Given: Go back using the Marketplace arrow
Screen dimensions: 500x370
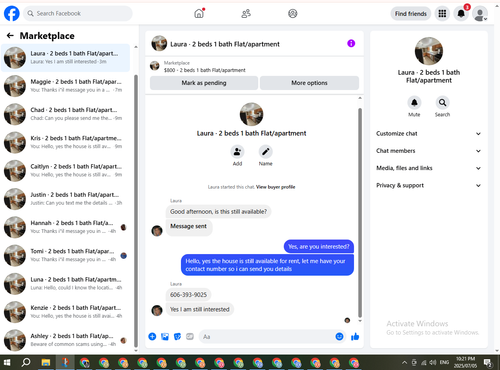Looking at the screenshot, I should (10, 36).
